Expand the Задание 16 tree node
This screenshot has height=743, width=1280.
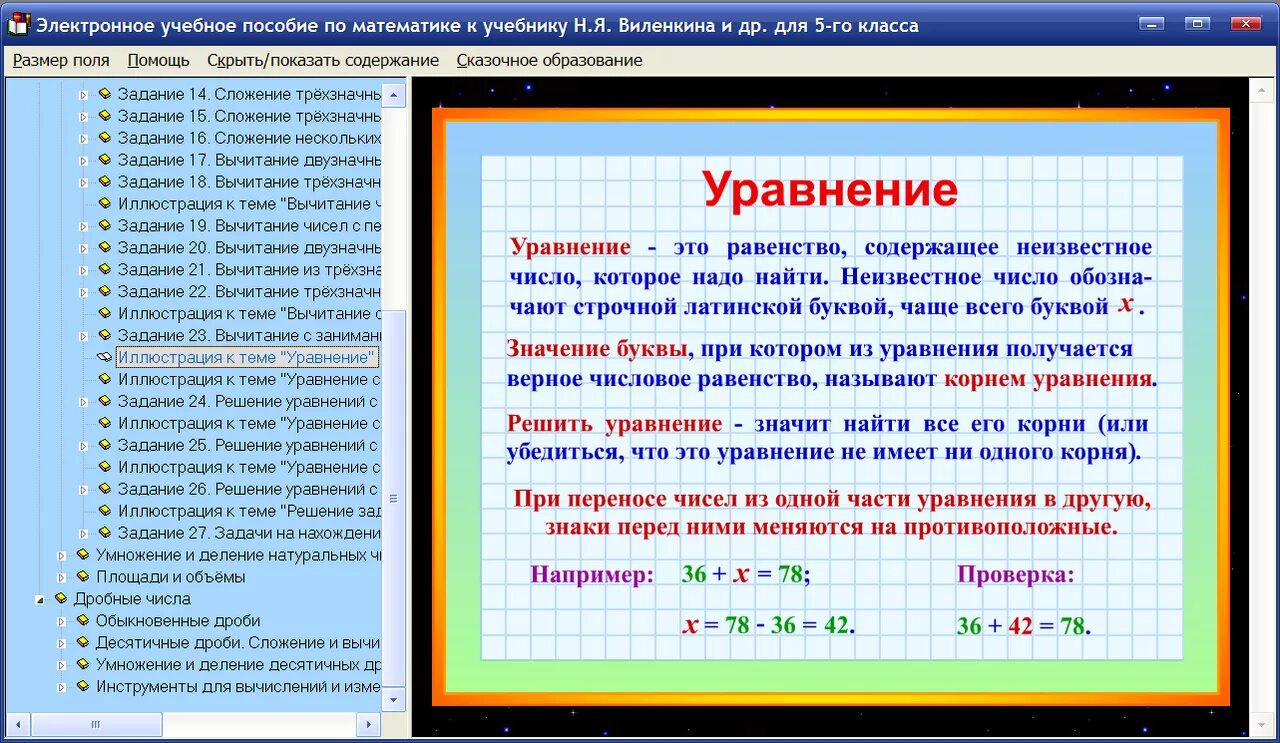click(x=84, y=138)
